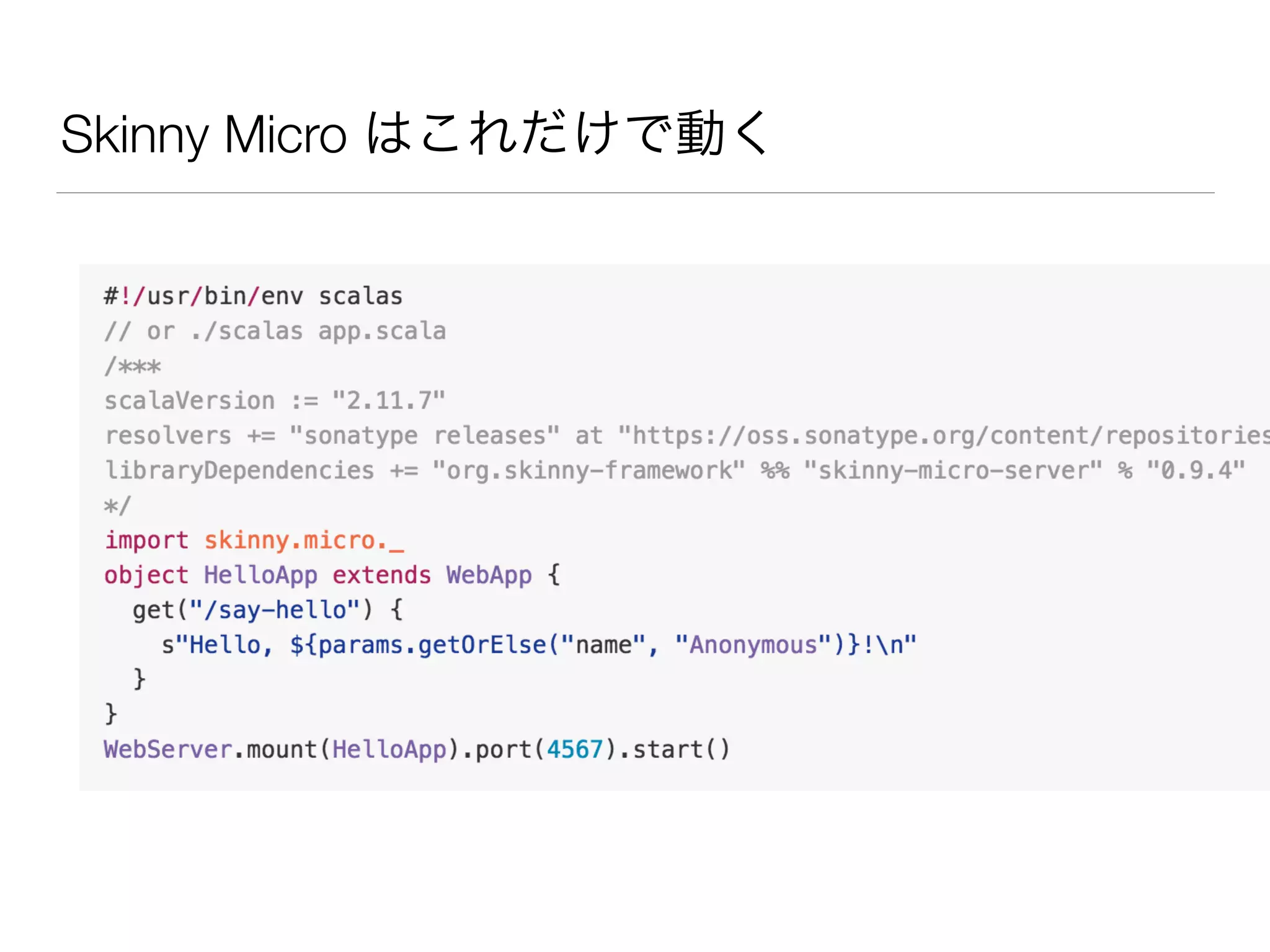Screen dimensions: 1270x952
Task: Click the 'get("/say-hello") {' line
Action: point(268,610)
